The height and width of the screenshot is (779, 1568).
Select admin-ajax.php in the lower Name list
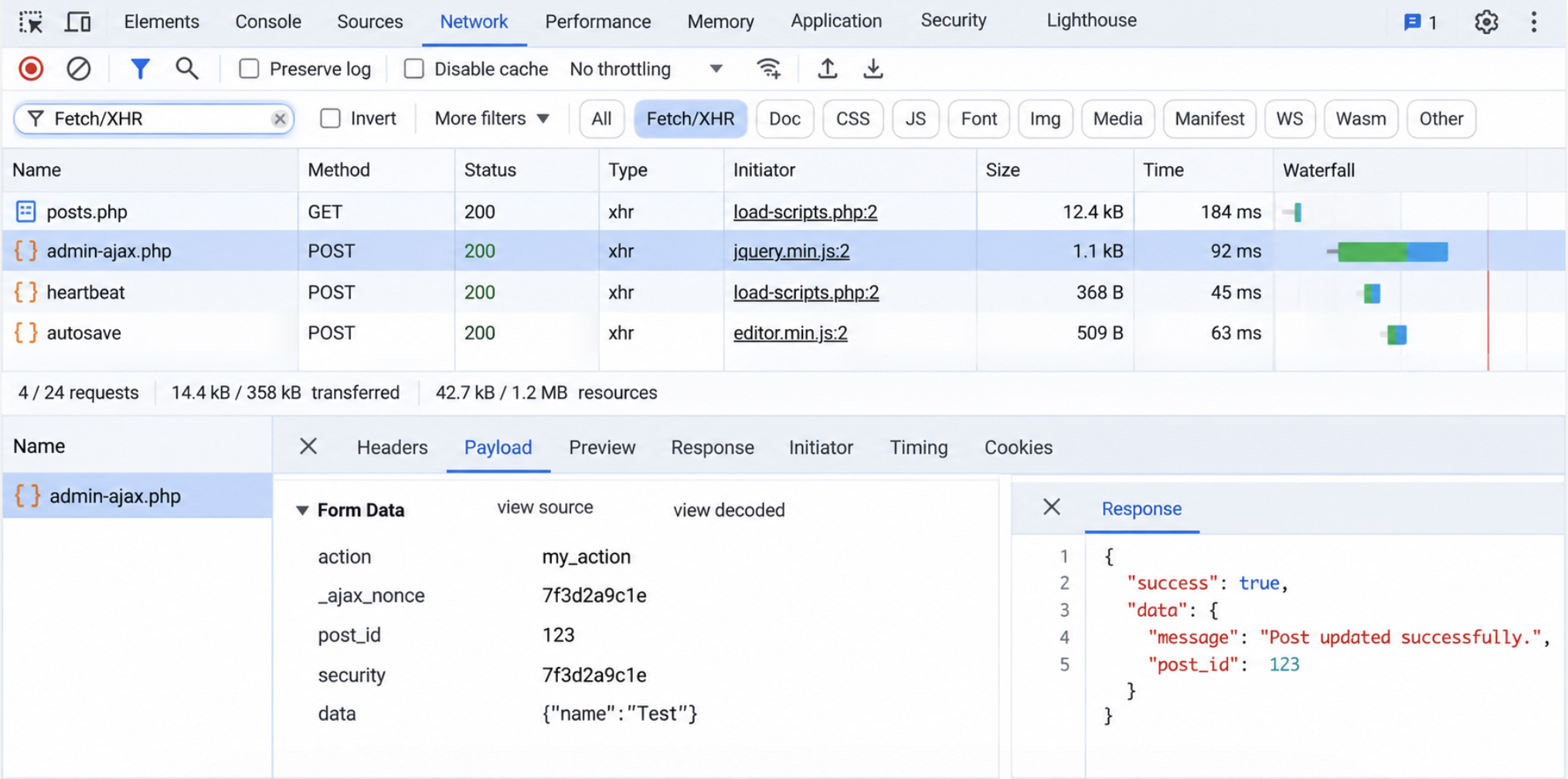137,496
